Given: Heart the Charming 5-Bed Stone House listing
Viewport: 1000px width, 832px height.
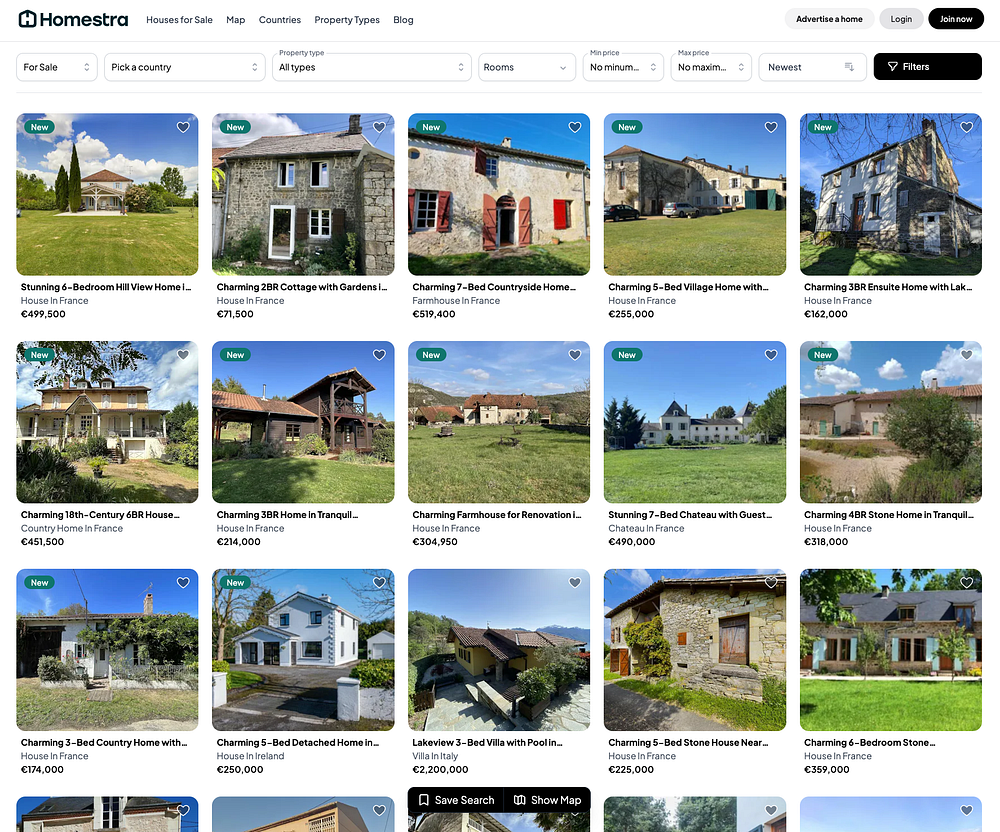Looking at the screenshot, I should tap(770, 582).
